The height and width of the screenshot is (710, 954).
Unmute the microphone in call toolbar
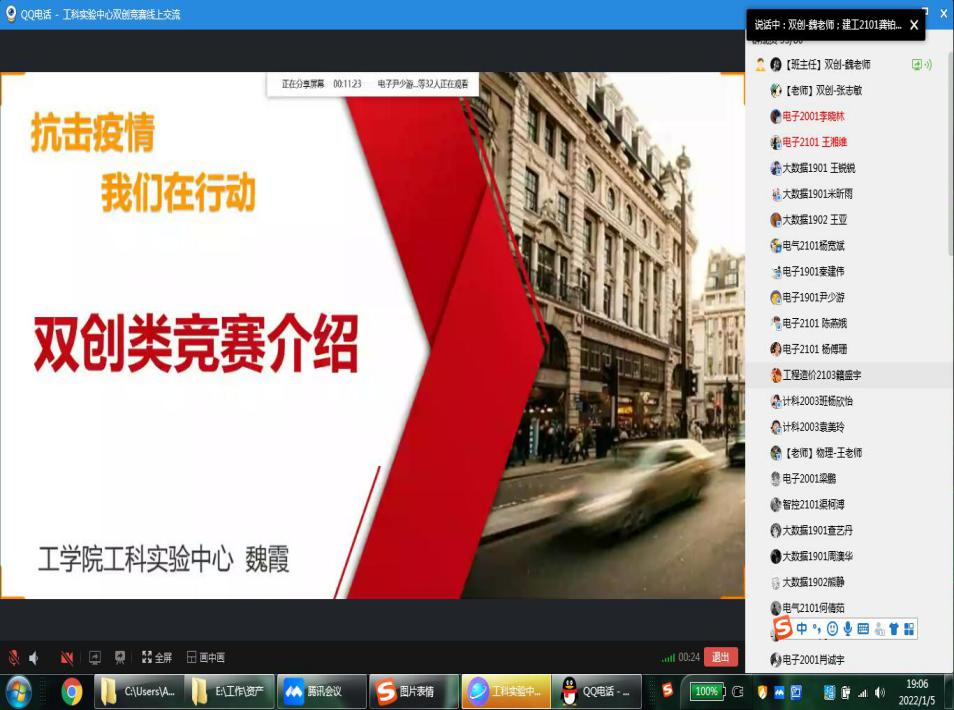(x=14, y=657)
